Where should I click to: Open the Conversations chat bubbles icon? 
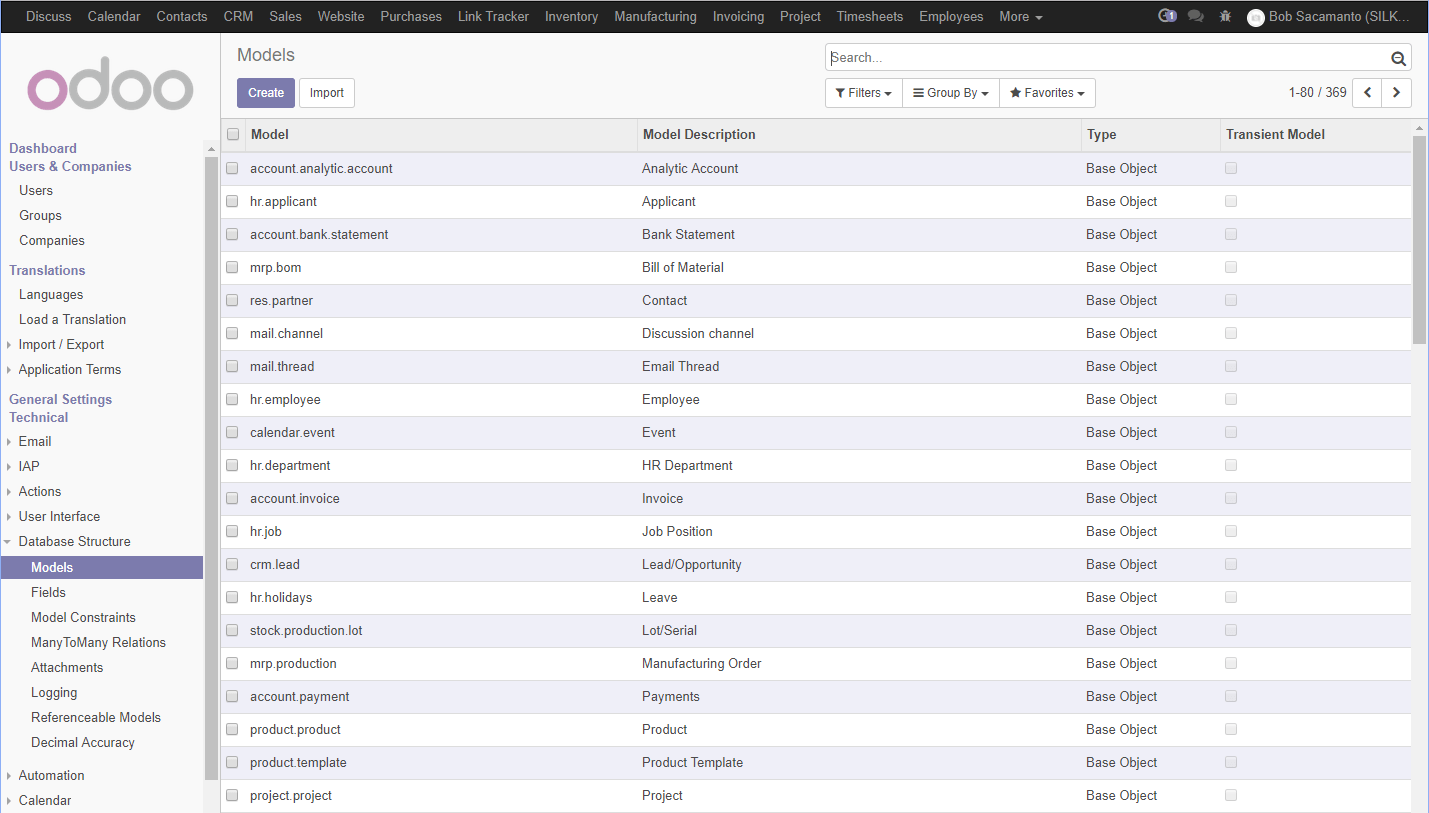pos(1195,16)
